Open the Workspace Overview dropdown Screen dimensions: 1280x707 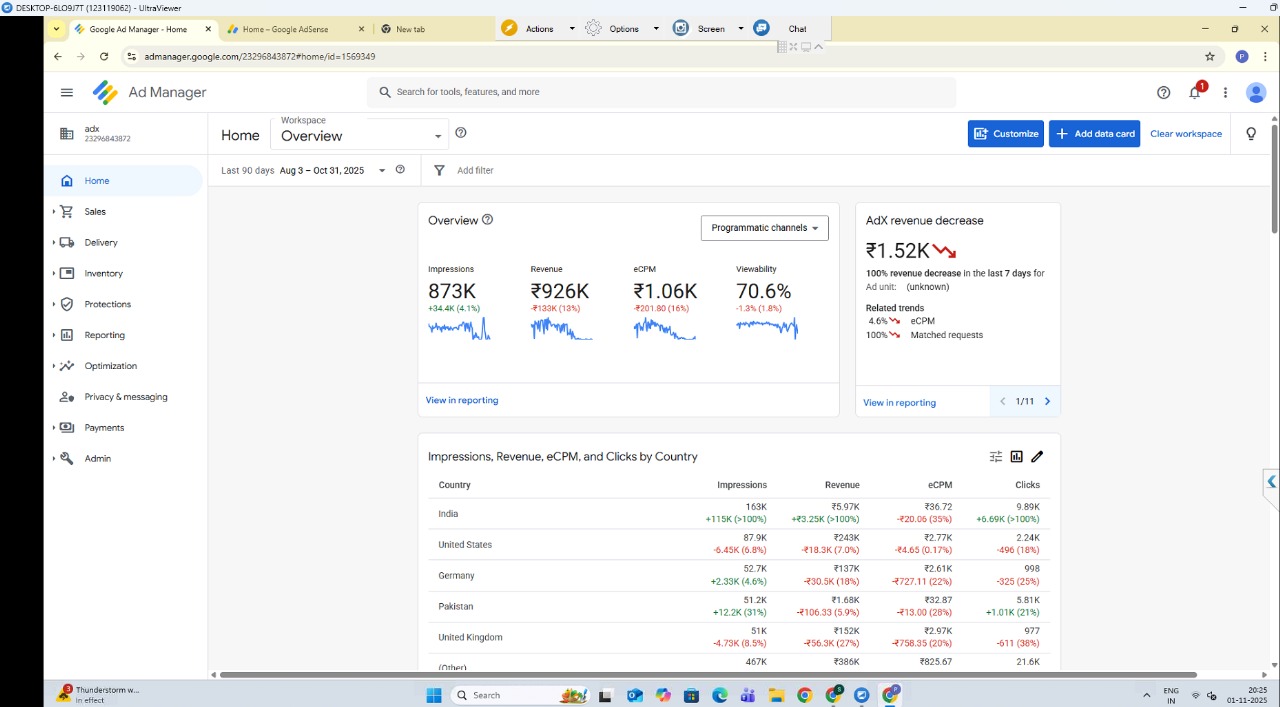[x=361, y=135]
